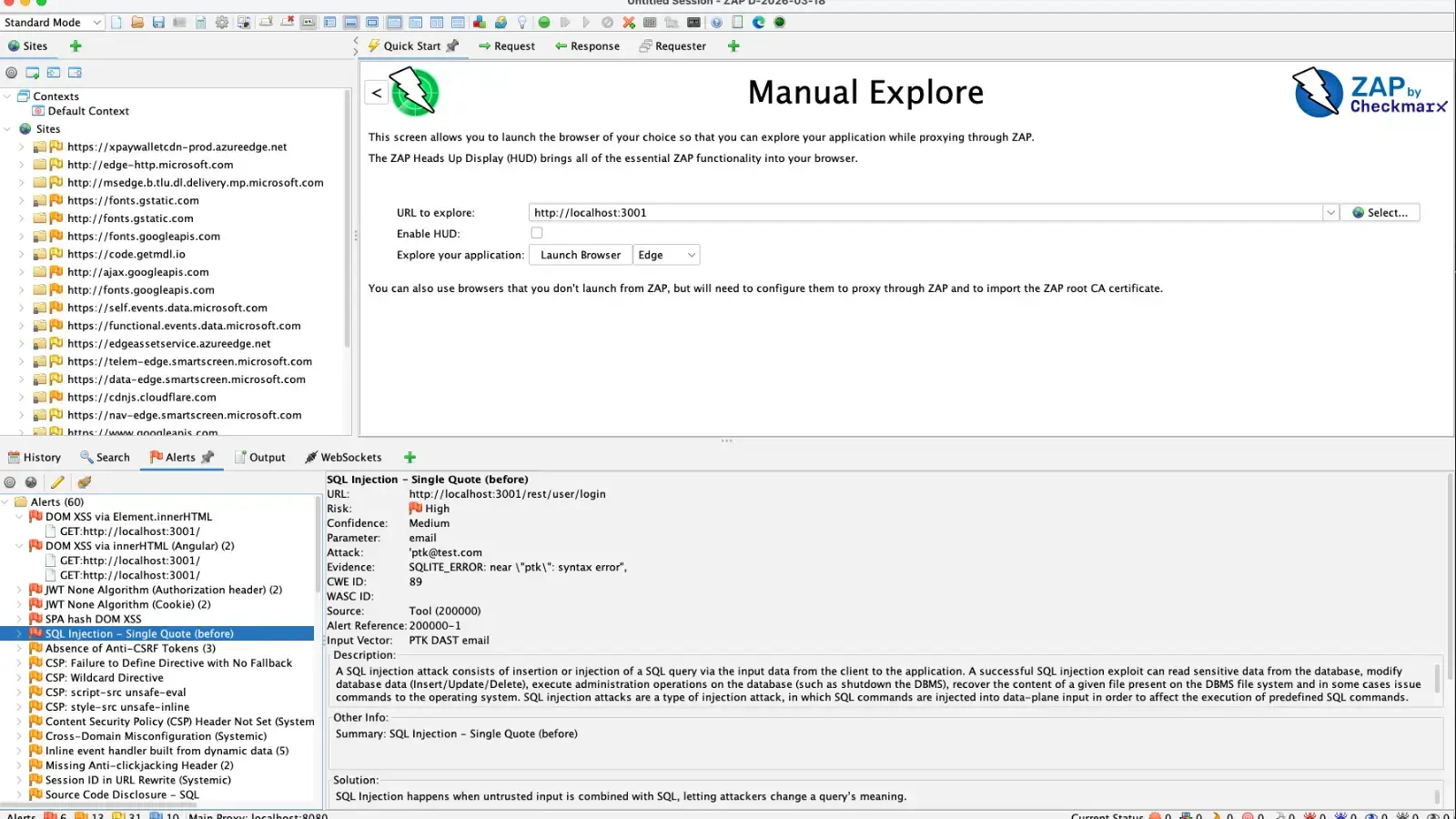Open an existing session using folder icon
The height and width of the screenshot is (819, 1456).
pyautogui.click(x=136, y=22)
